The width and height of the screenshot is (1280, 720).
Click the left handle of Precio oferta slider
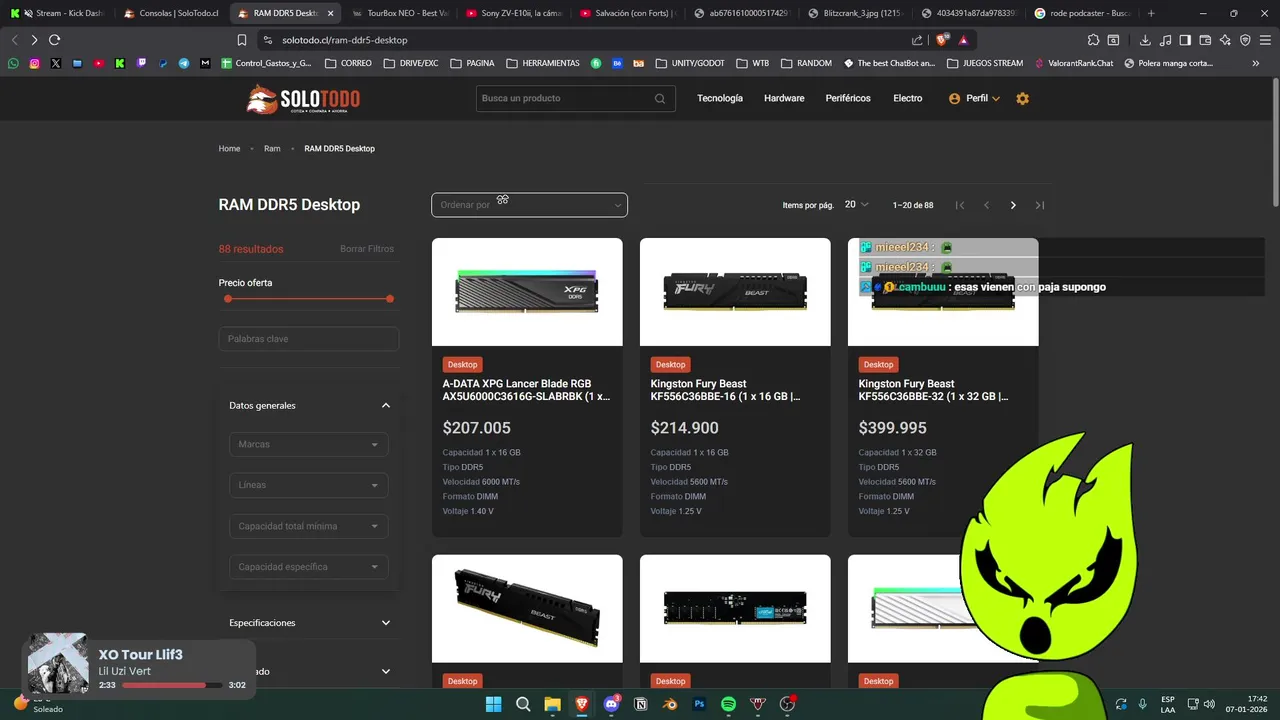point(228,299)
